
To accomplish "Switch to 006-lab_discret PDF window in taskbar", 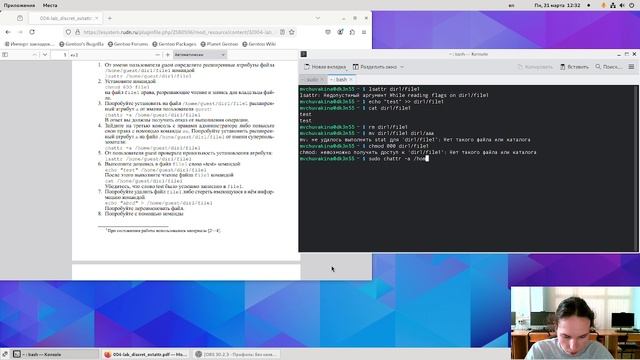I will [x=146, y=354].
